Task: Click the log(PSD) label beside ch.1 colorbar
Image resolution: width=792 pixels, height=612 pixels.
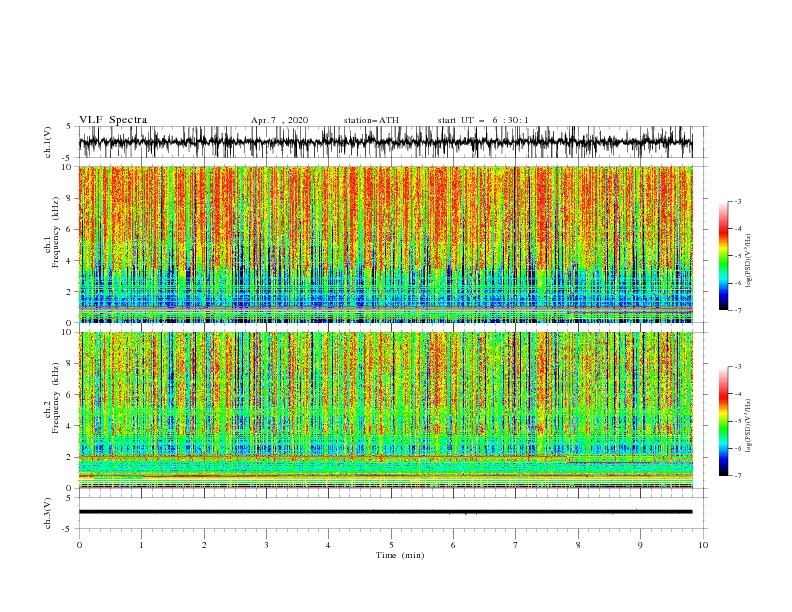Action: [x=748, y=261]
